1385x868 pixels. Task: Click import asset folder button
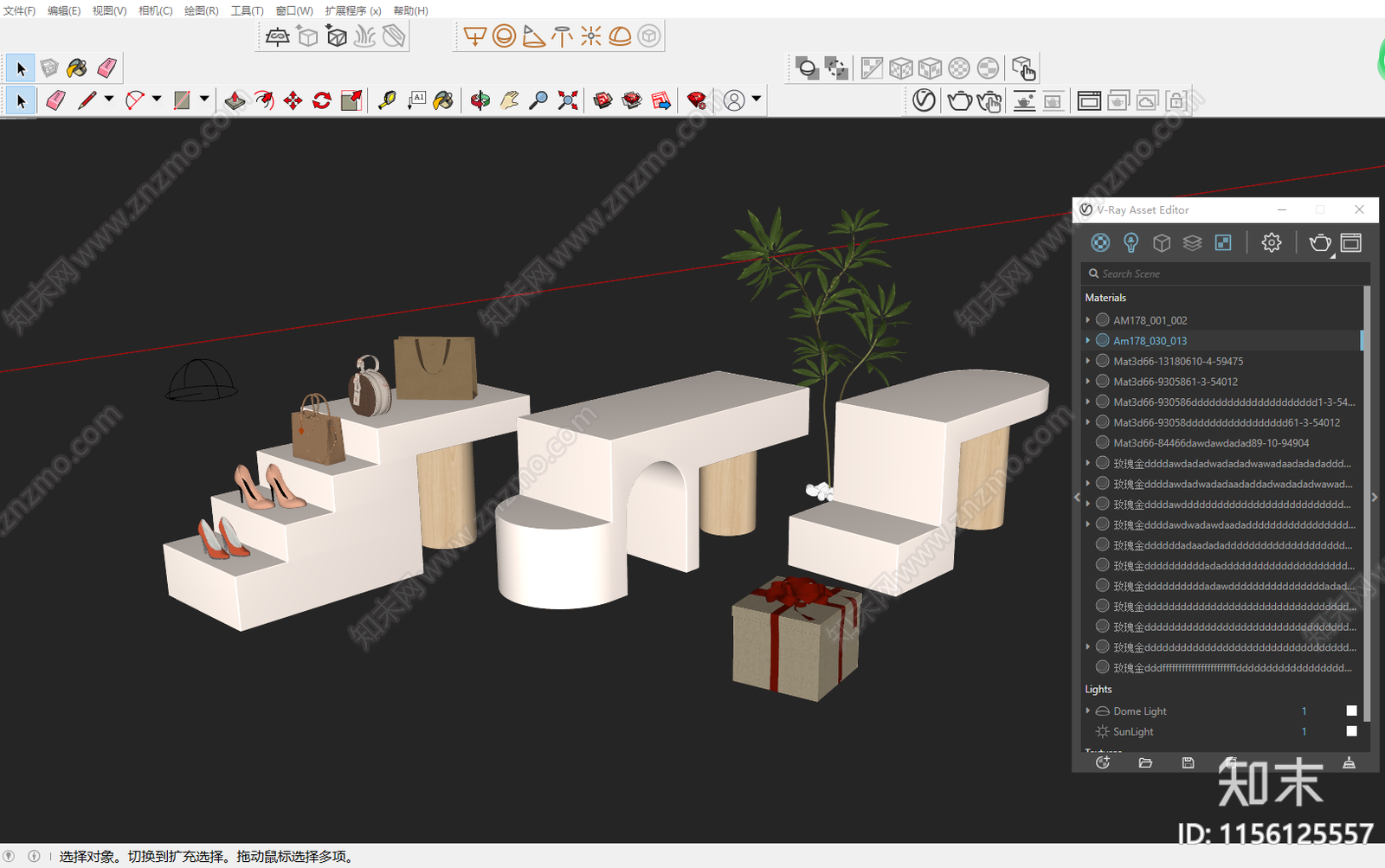pos(1145,763)
